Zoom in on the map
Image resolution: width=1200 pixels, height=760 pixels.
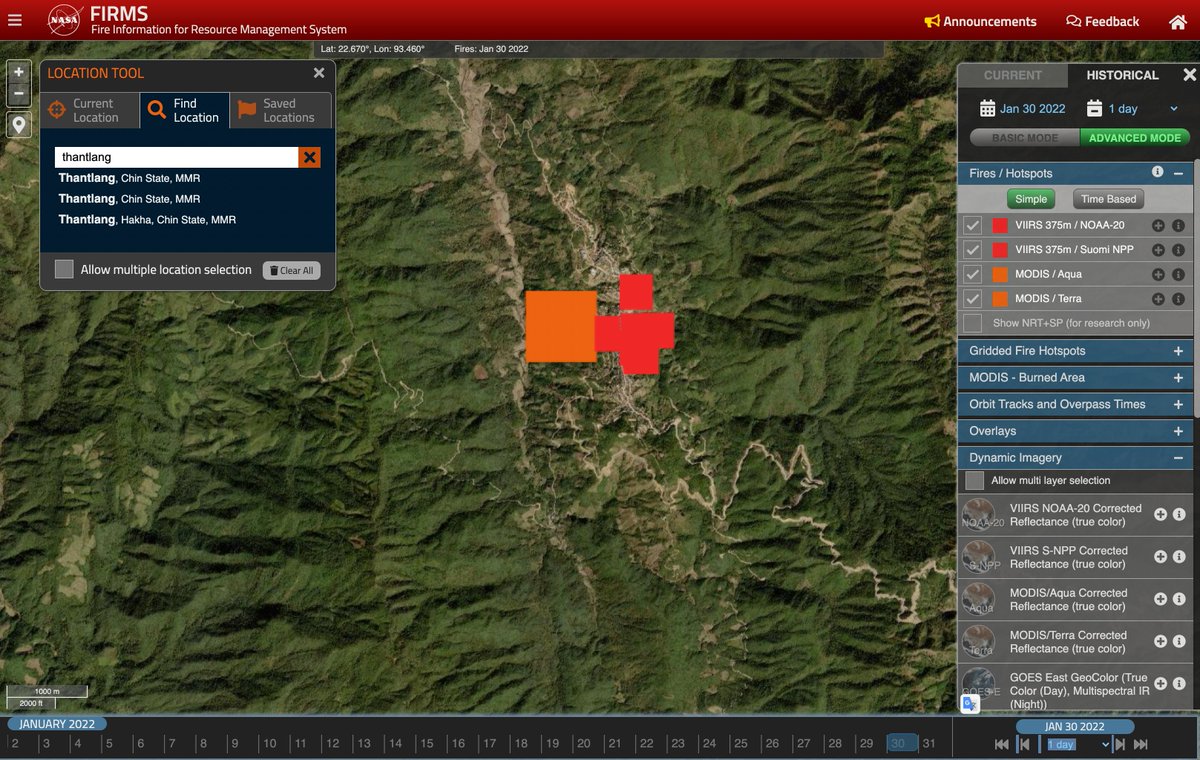(19, 72)
